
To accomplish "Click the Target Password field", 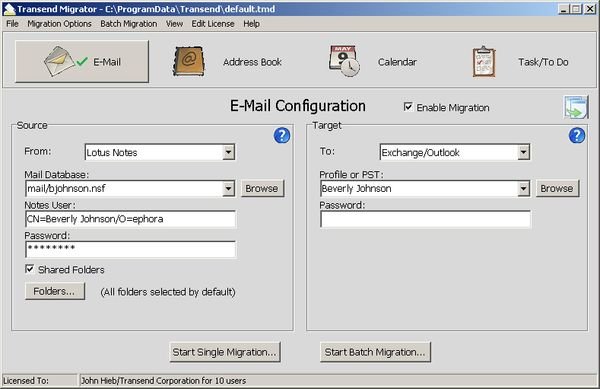I will [x=425, y=219].
